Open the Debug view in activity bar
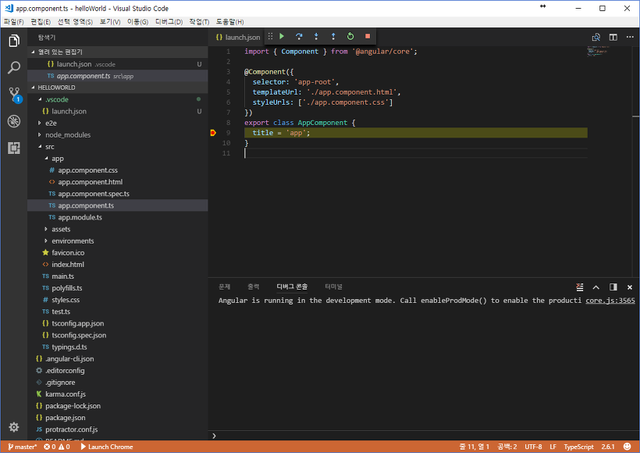This screenshot has width=640, height=453. [14, 121]
